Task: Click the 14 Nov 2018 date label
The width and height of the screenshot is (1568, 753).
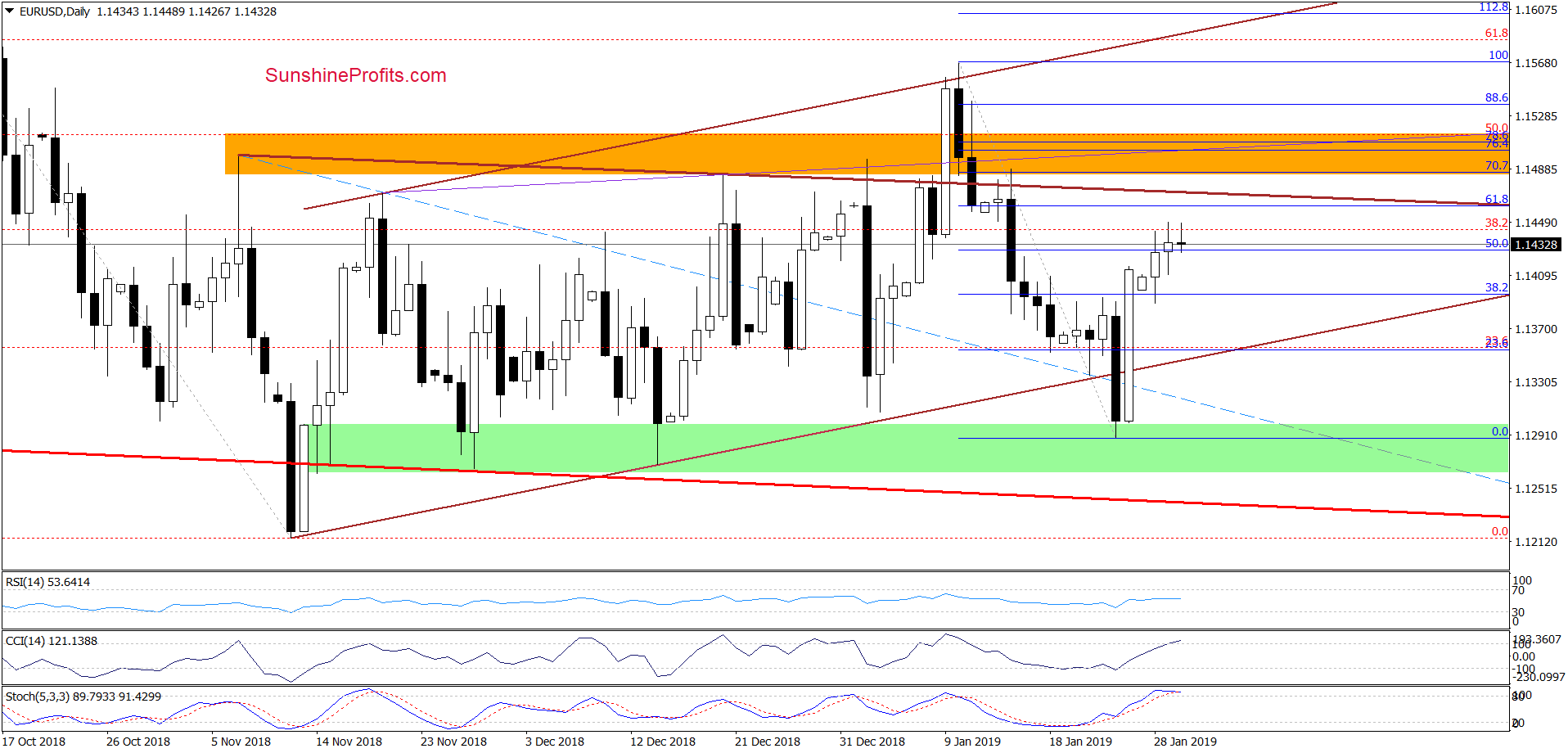Action: coord(349,742)
